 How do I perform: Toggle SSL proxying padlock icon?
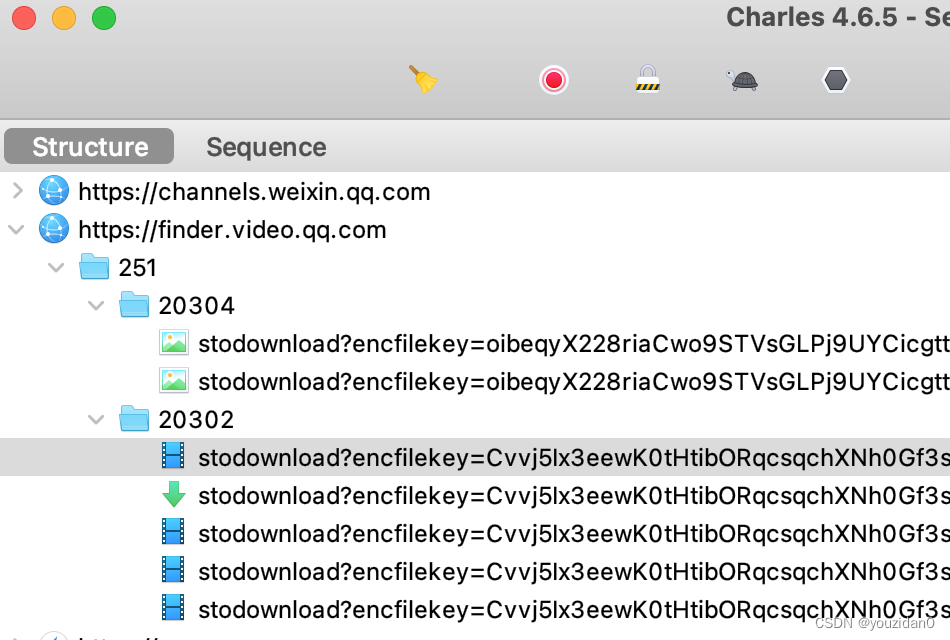(x=648, y=79)
